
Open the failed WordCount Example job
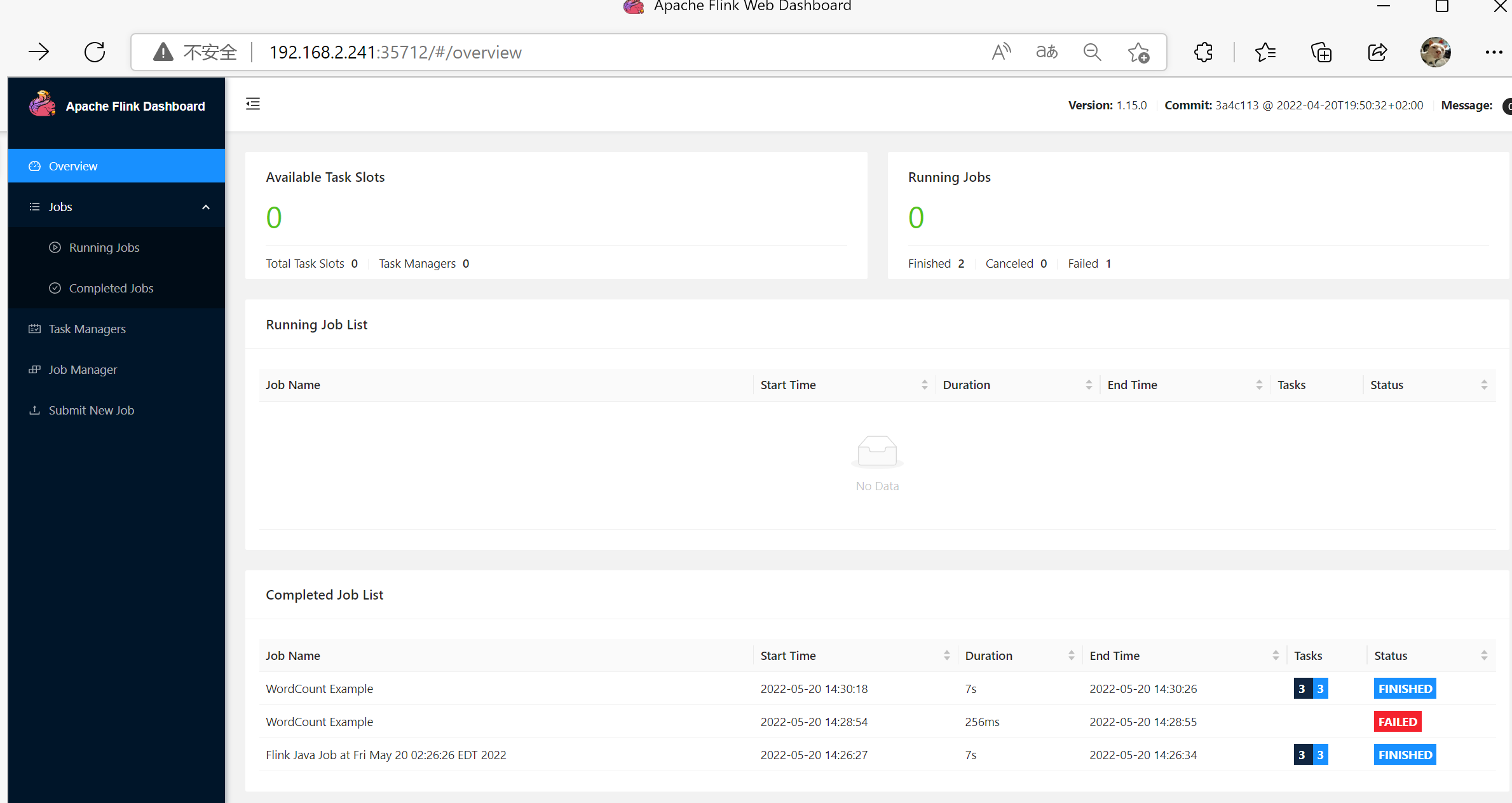(x=320, y=722)
